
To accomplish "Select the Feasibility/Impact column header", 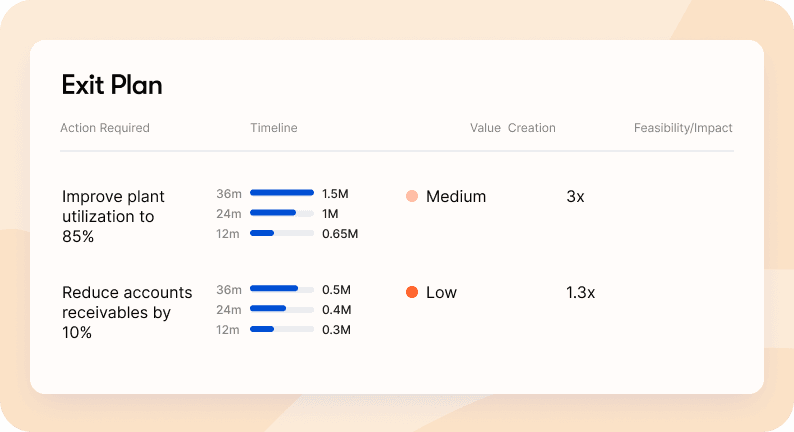I will click(x=683, y=128).
